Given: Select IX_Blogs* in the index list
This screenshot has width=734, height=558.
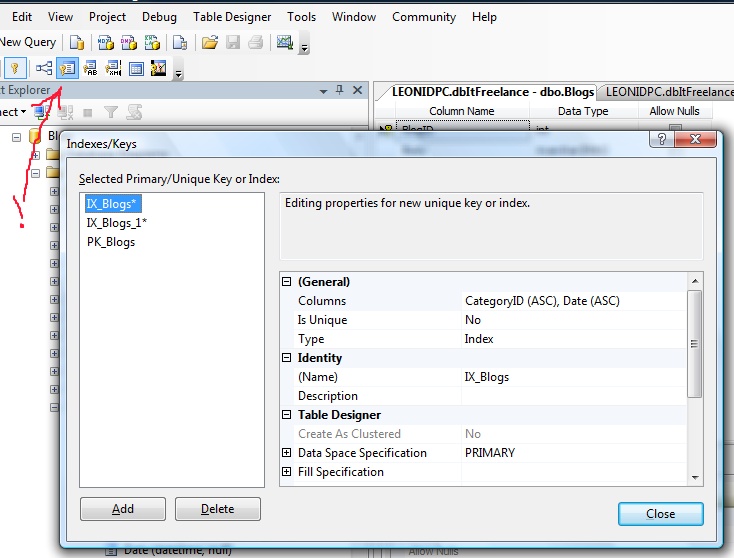Looking at the screenshot, I should coord(112,204).
